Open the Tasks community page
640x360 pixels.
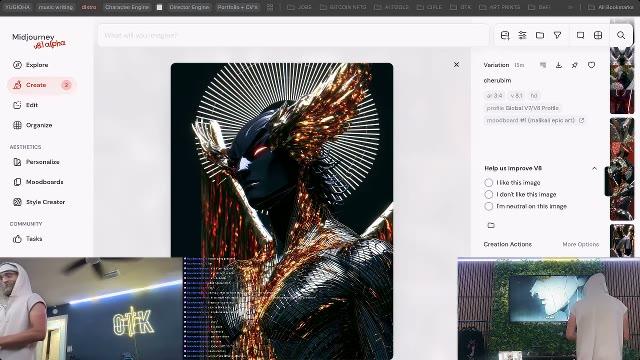pos(28,239)
